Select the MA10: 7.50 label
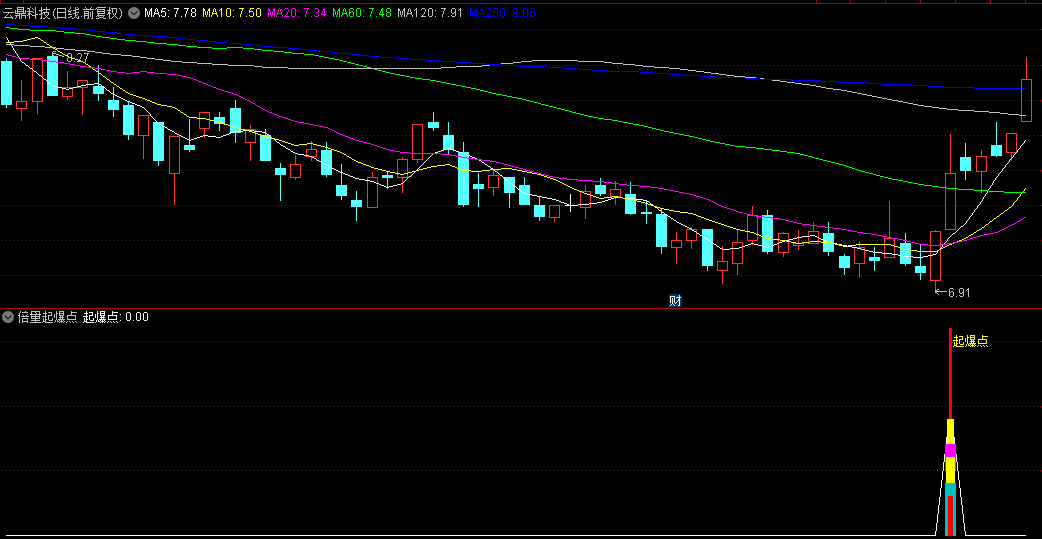This screenshot has height=539, width=1042. click(231, 13)
